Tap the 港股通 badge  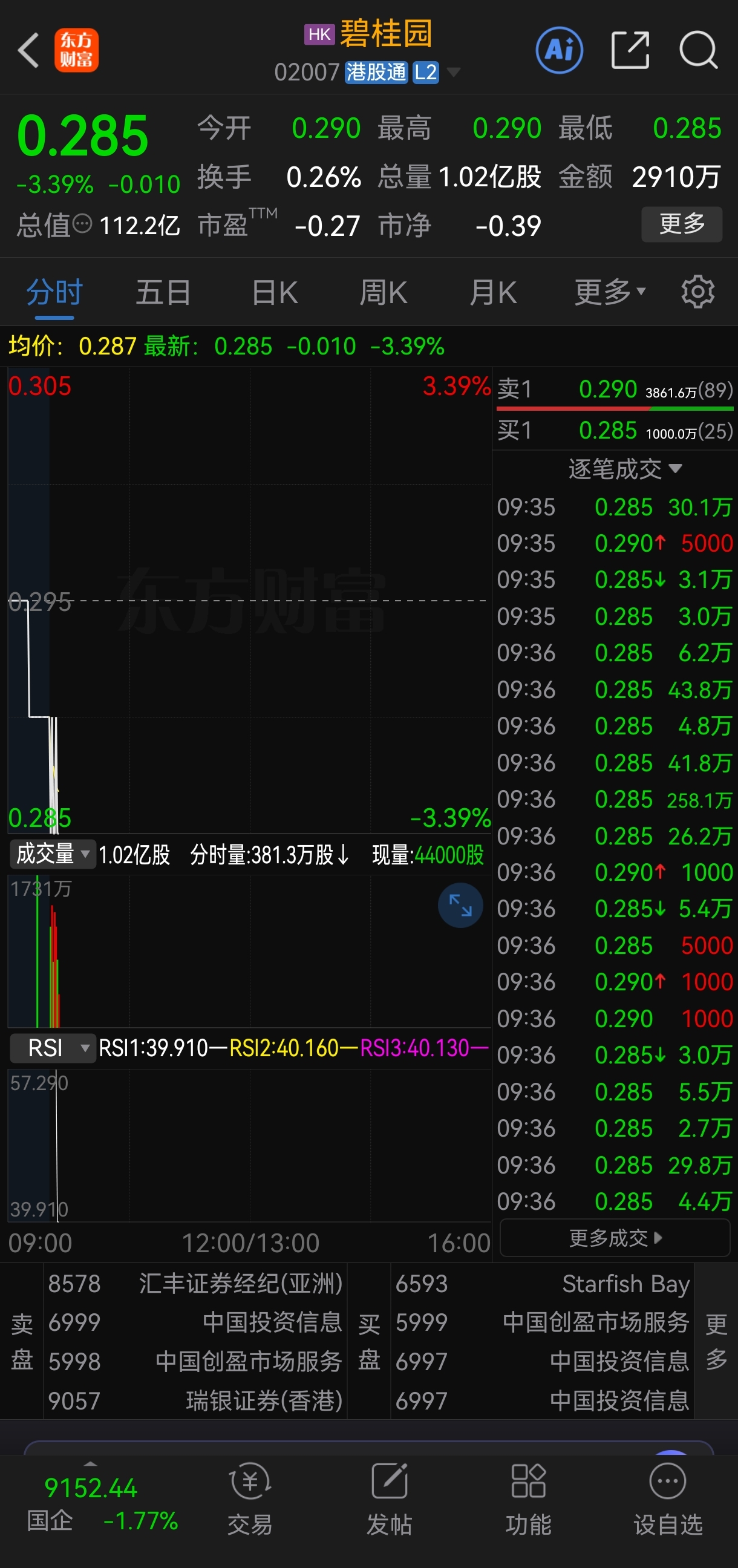coord(376,73)
